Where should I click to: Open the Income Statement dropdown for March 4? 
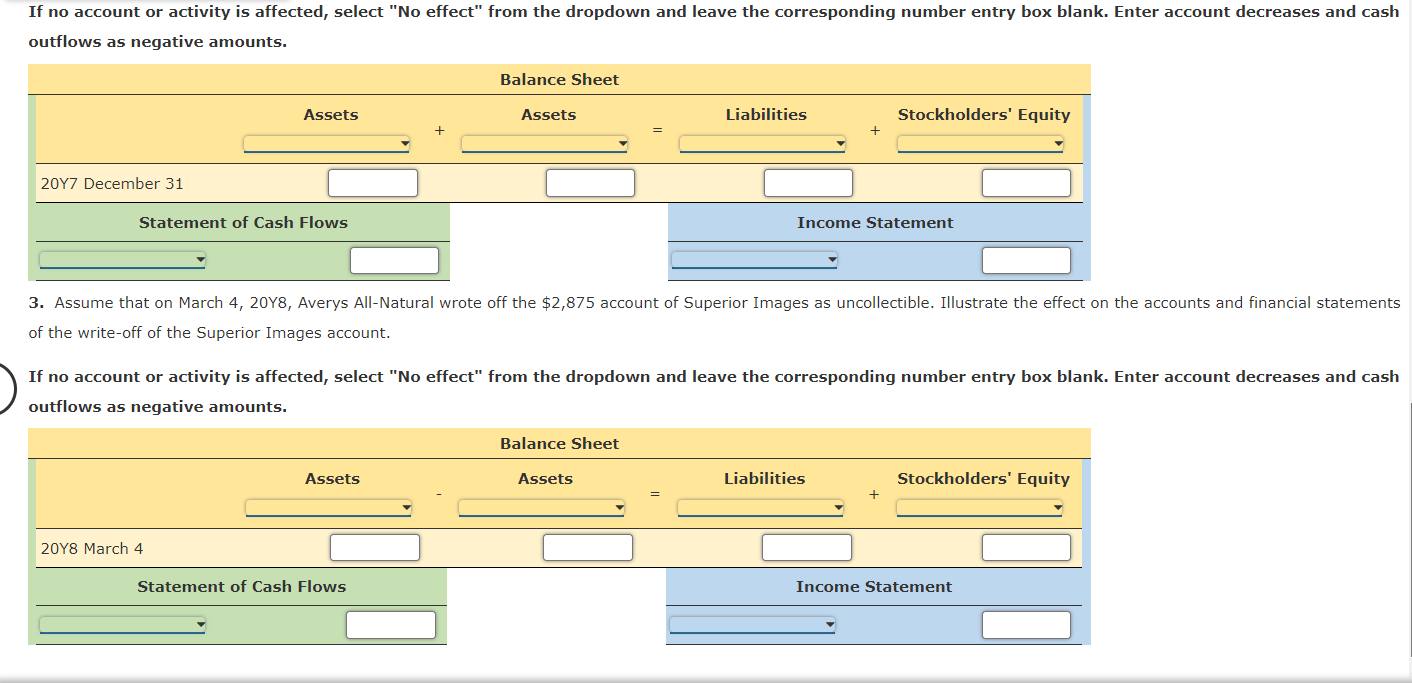pos(754,623)
